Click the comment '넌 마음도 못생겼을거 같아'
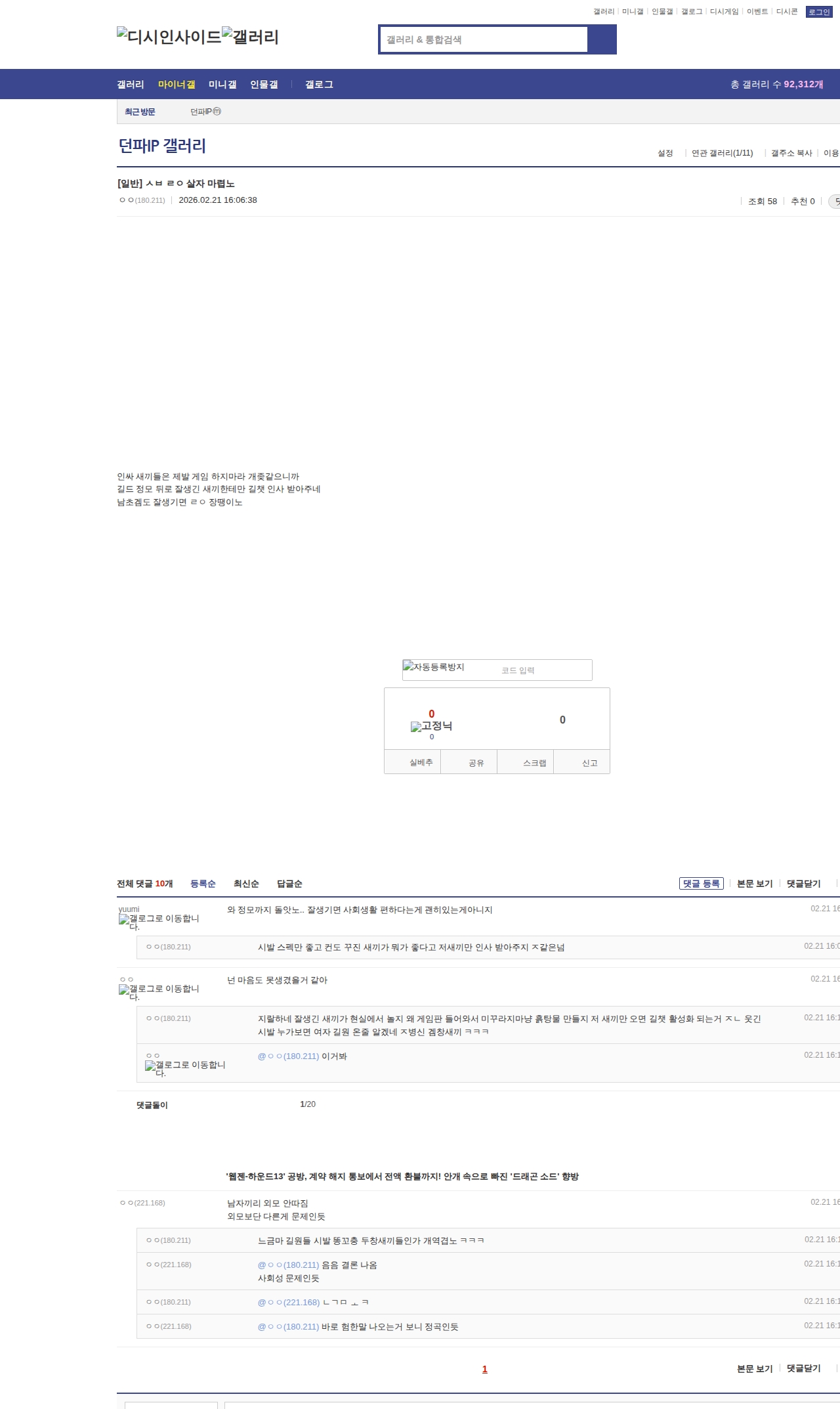 point(277,980)
